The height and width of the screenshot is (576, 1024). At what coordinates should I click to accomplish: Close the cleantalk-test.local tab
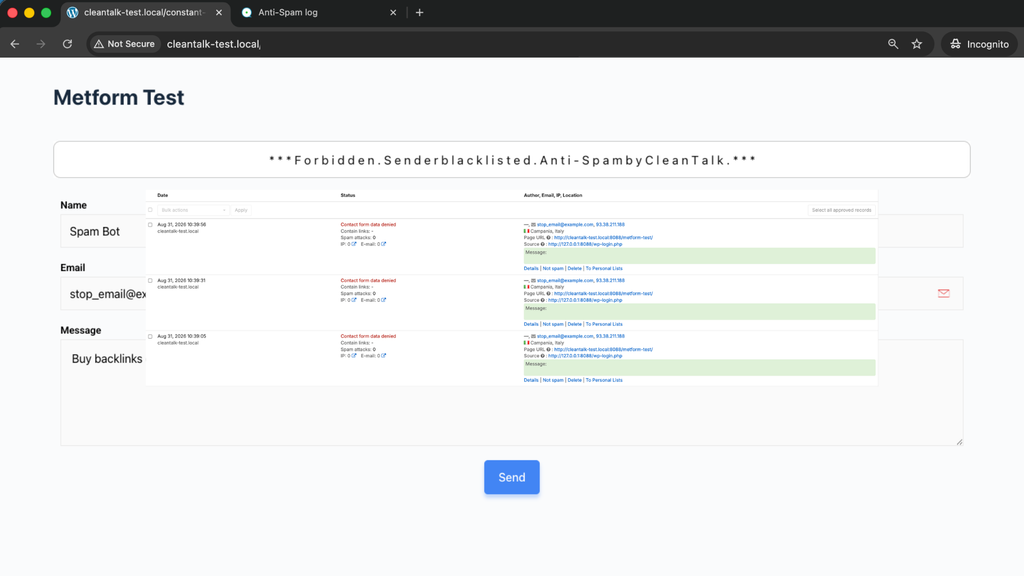tap(219, 12)
